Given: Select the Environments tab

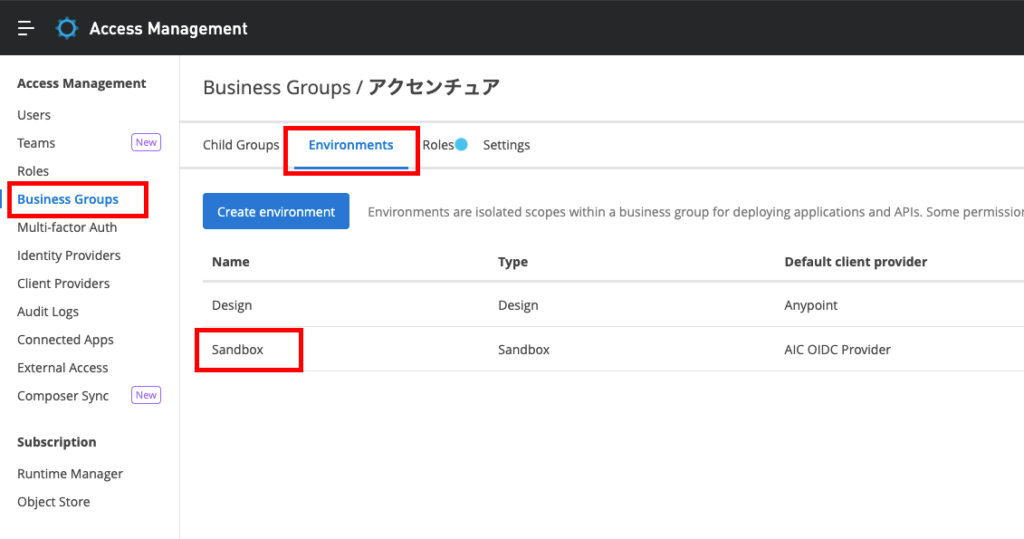Looking at the screenshot, I should 350,145.
